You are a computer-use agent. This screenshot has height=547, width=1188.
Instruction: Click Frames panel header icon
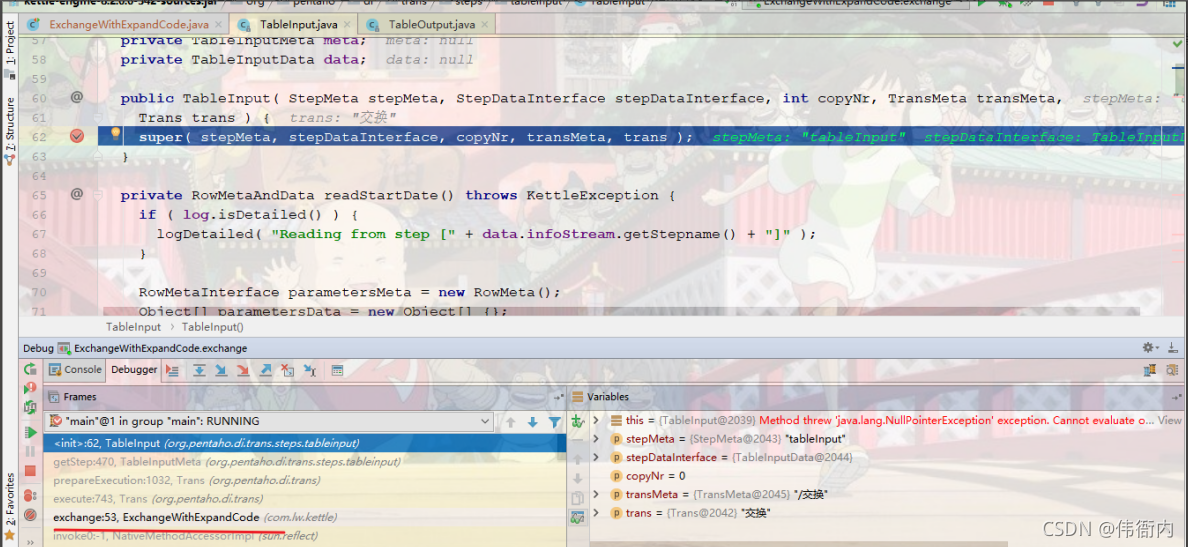point(53,397)
